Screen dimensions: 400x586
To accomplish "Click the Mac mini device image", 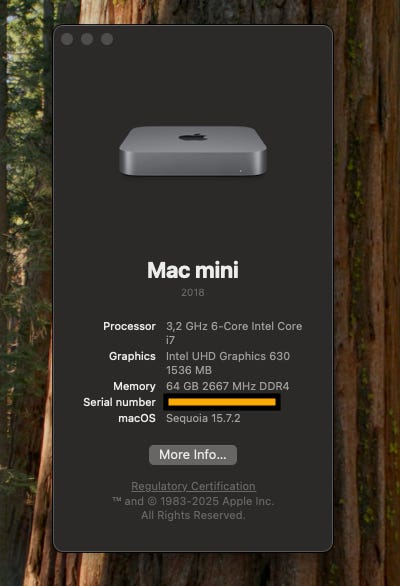I will pos(193,151).
